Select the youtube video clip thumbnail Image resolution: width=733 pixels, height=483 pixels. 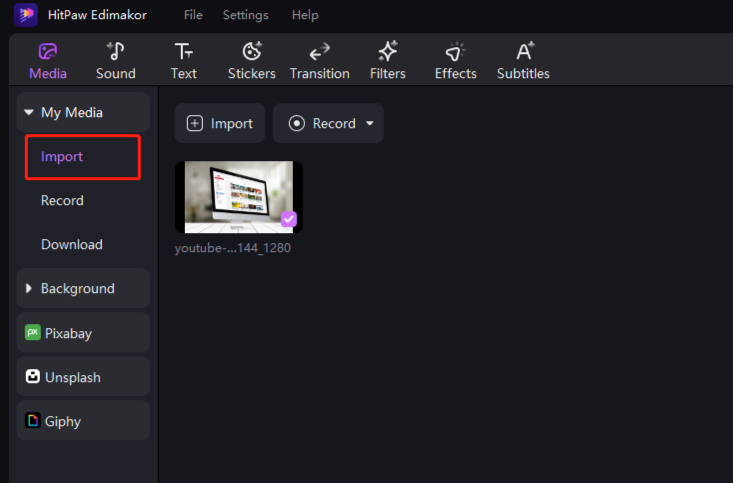pos(238,197)
